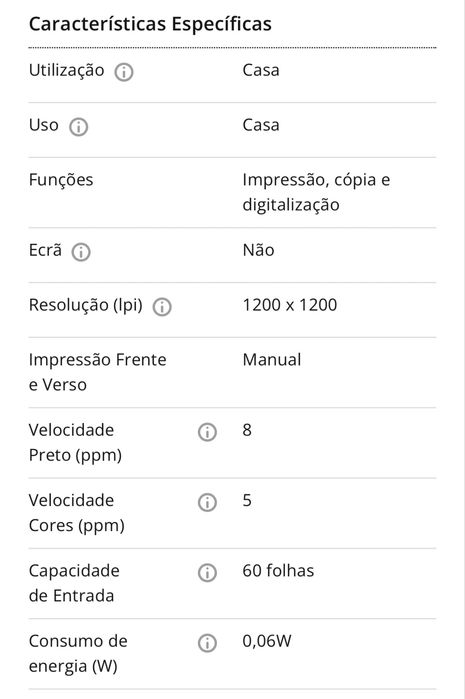The image size is (465, 699).
Task: Open Capacidade de Entrada info icon
Action: pyautogui.click(x=207, y=573)
